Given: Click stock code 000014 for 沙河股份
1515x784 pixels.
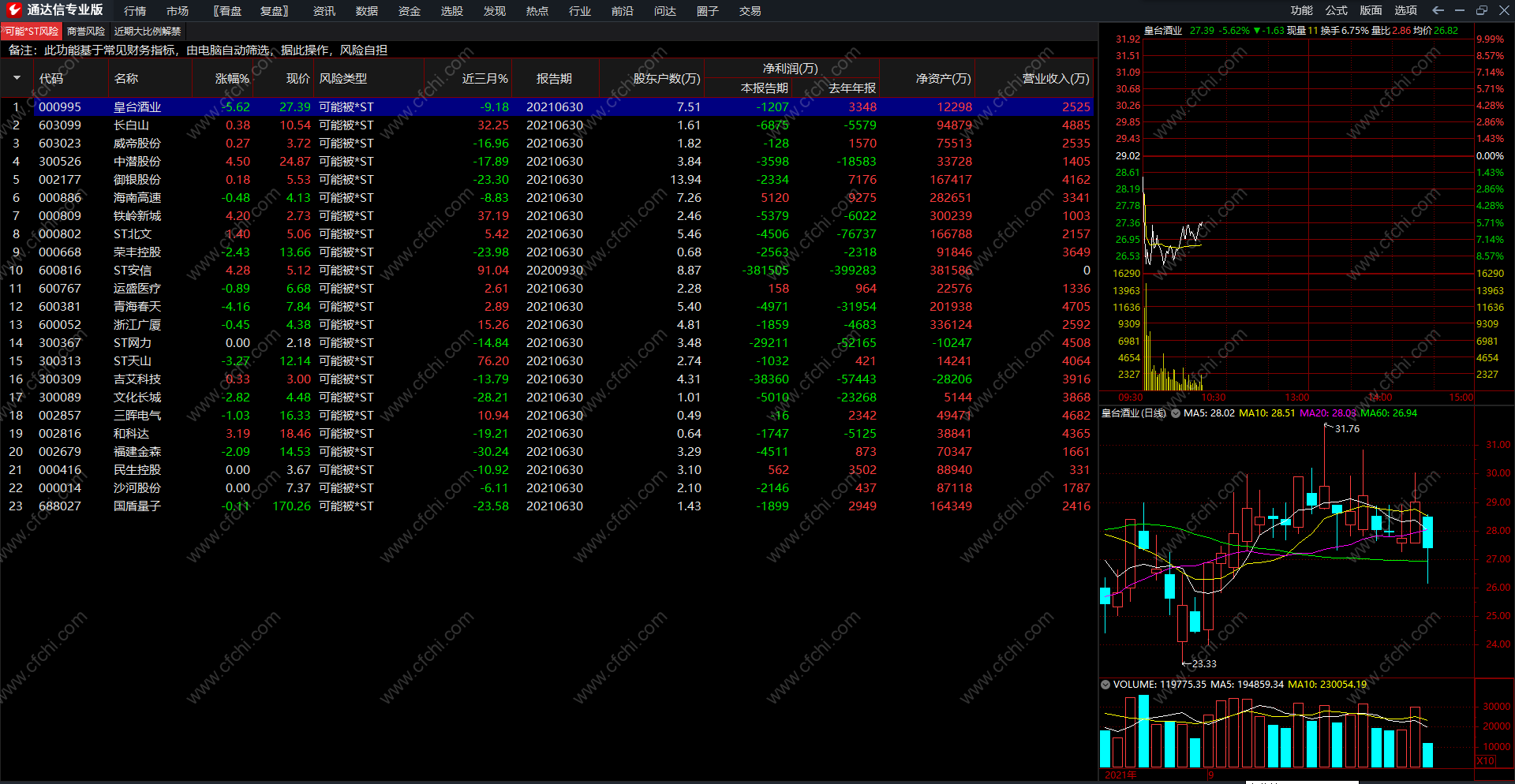Looking at the screenshot, I should [x=60, y=488].
